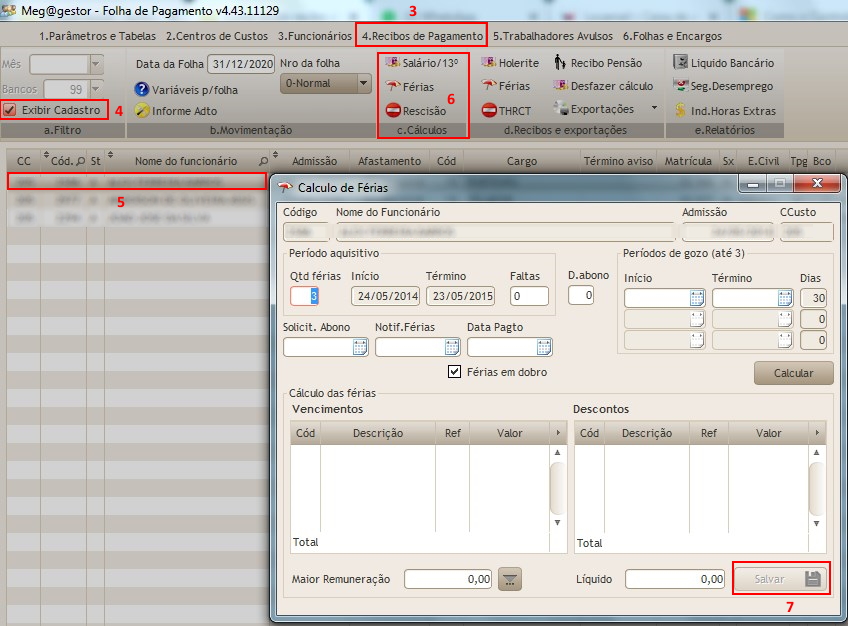The height and width of the screenshot is (626, 848).
Task: Toggle the Férias em dobro checkbox
Action: pyautogui.click(x=455, y=372)
